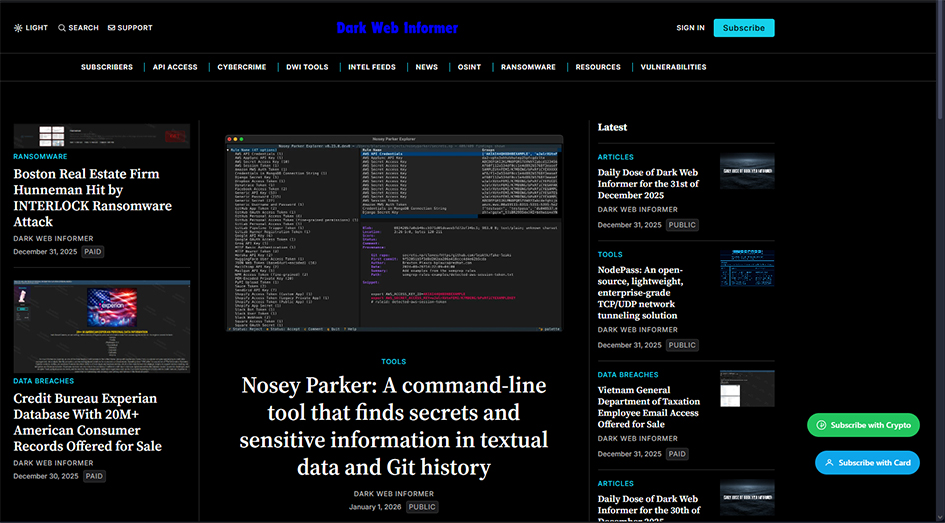This screenshot has width=945, height=523.
Task: Open the Ransomware navigation item
Action: coord(528,67)
